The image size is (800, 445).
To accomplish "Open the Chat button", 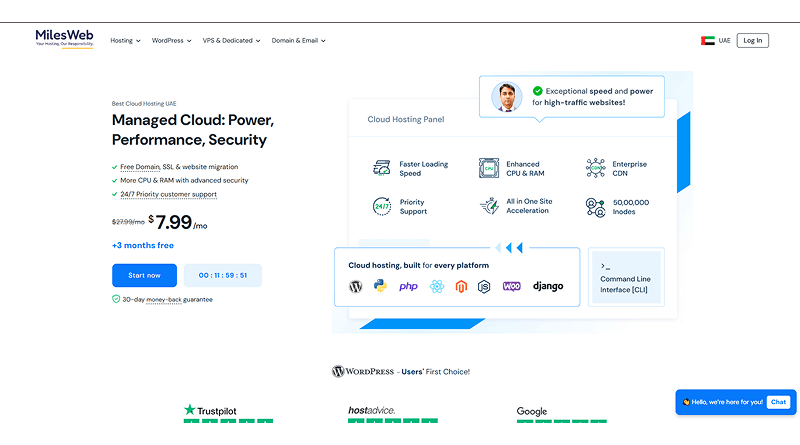I will coord(778,402).
